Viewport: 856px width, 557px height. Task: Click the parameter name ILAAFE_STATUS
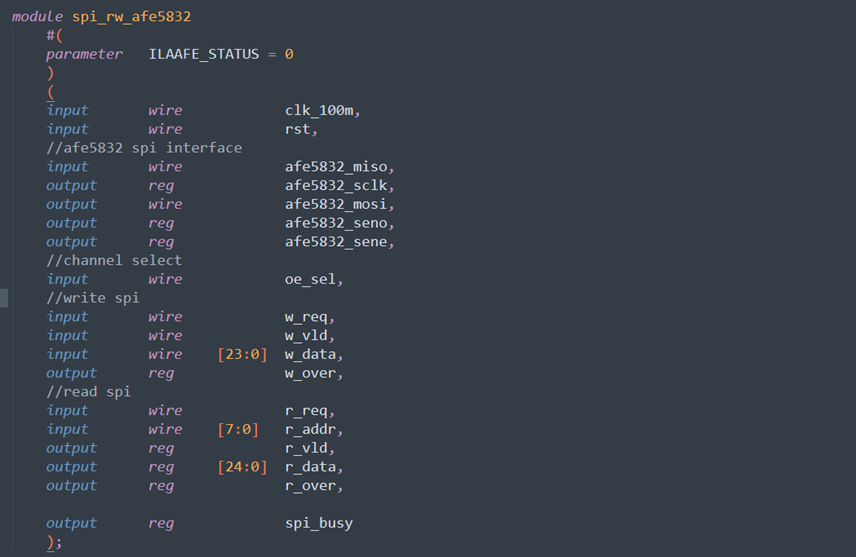pyautogui.click(x=204, y=54)
